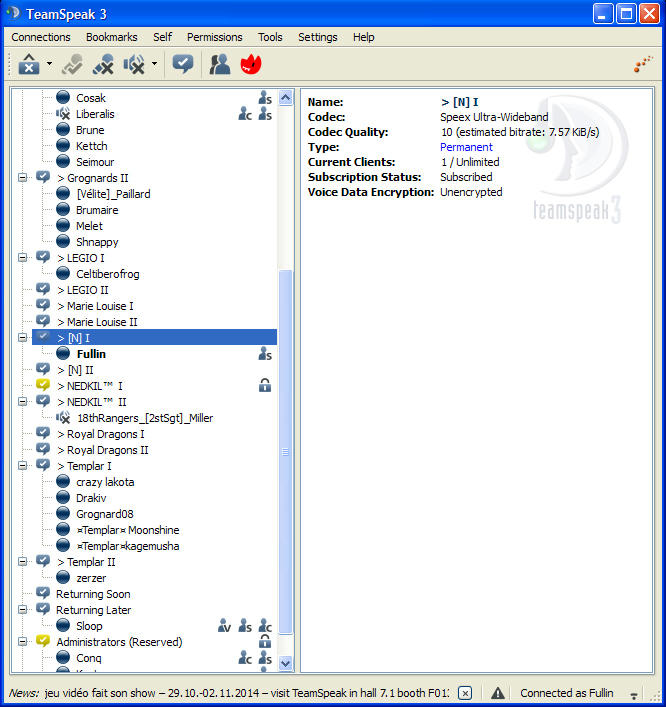This screenshot has width=666, height=707.
Task: Click the Returning Soon channel icon
Action: [43, 593]
